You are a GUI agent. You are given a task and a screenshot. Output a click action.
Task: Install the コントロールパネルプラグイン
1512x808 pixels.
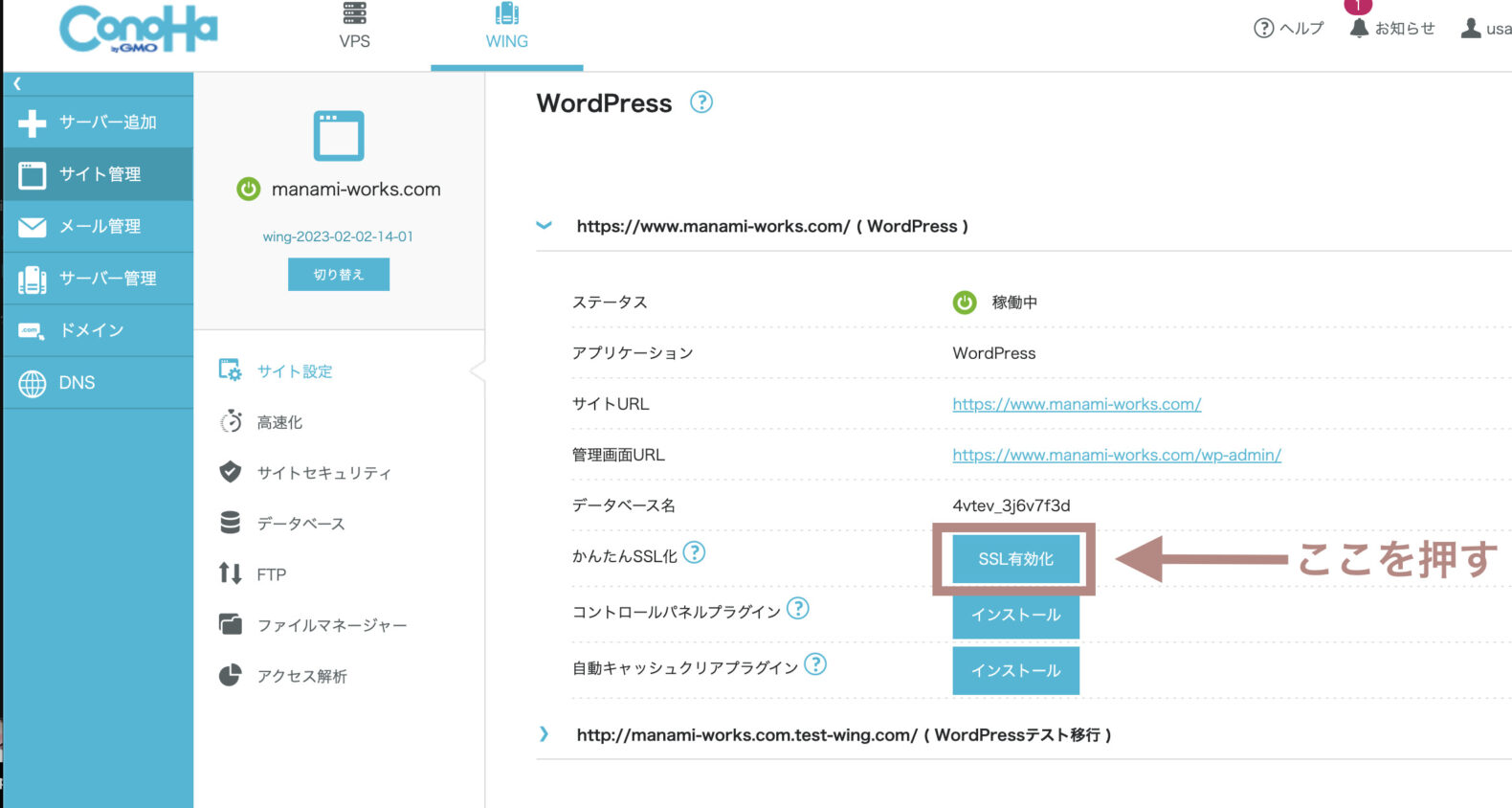pos(1015,615)
